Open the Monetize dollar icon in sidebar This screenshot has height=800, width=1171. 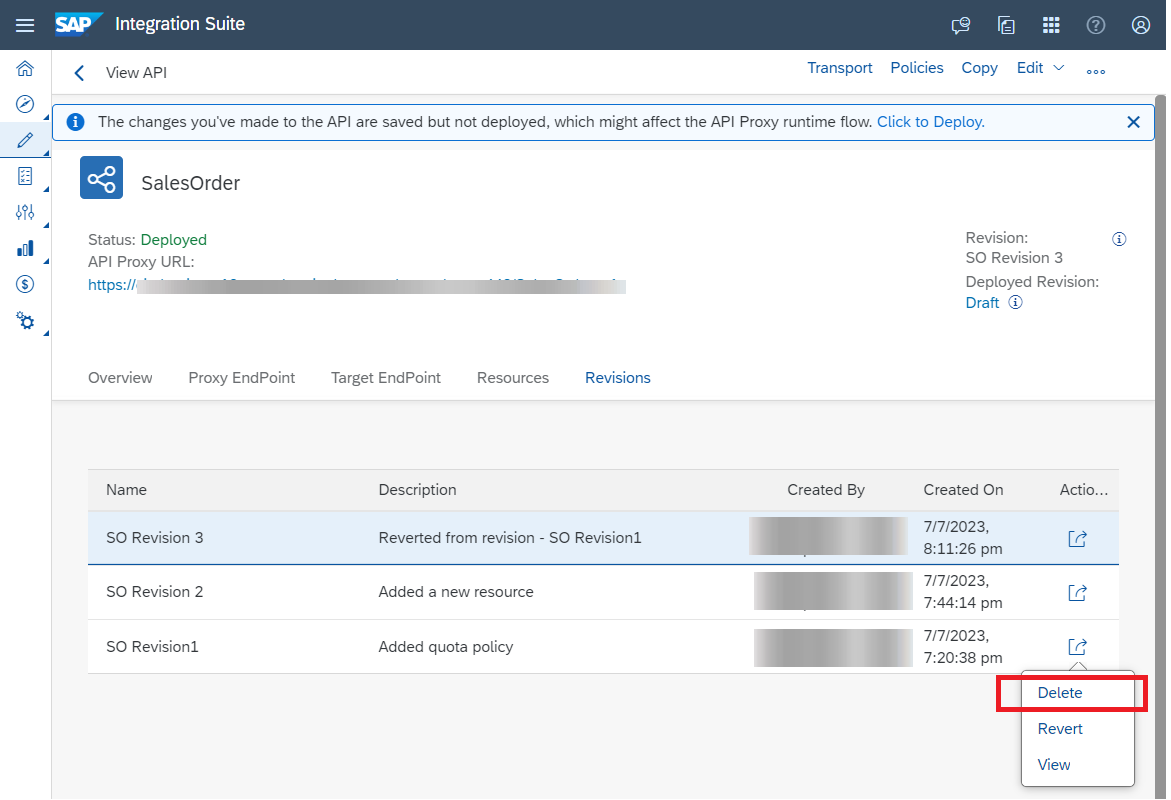click(25, 284)
